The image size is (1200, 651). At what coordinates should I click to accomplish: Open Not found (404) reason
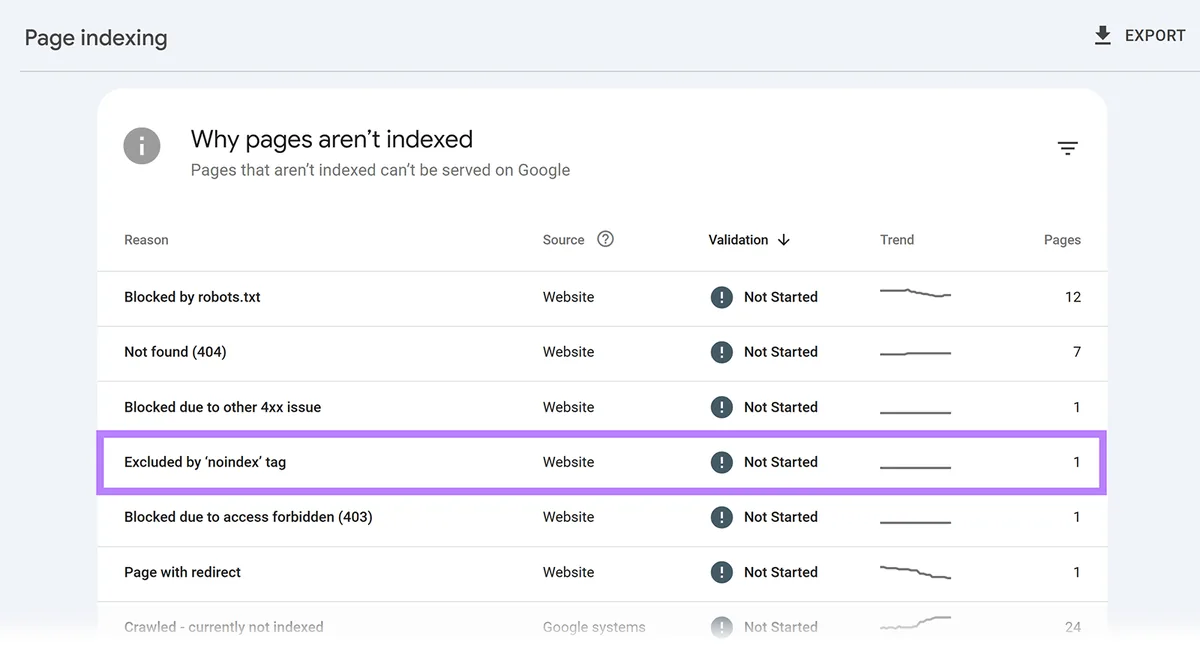pyautogui.click(x=175, y=352)
